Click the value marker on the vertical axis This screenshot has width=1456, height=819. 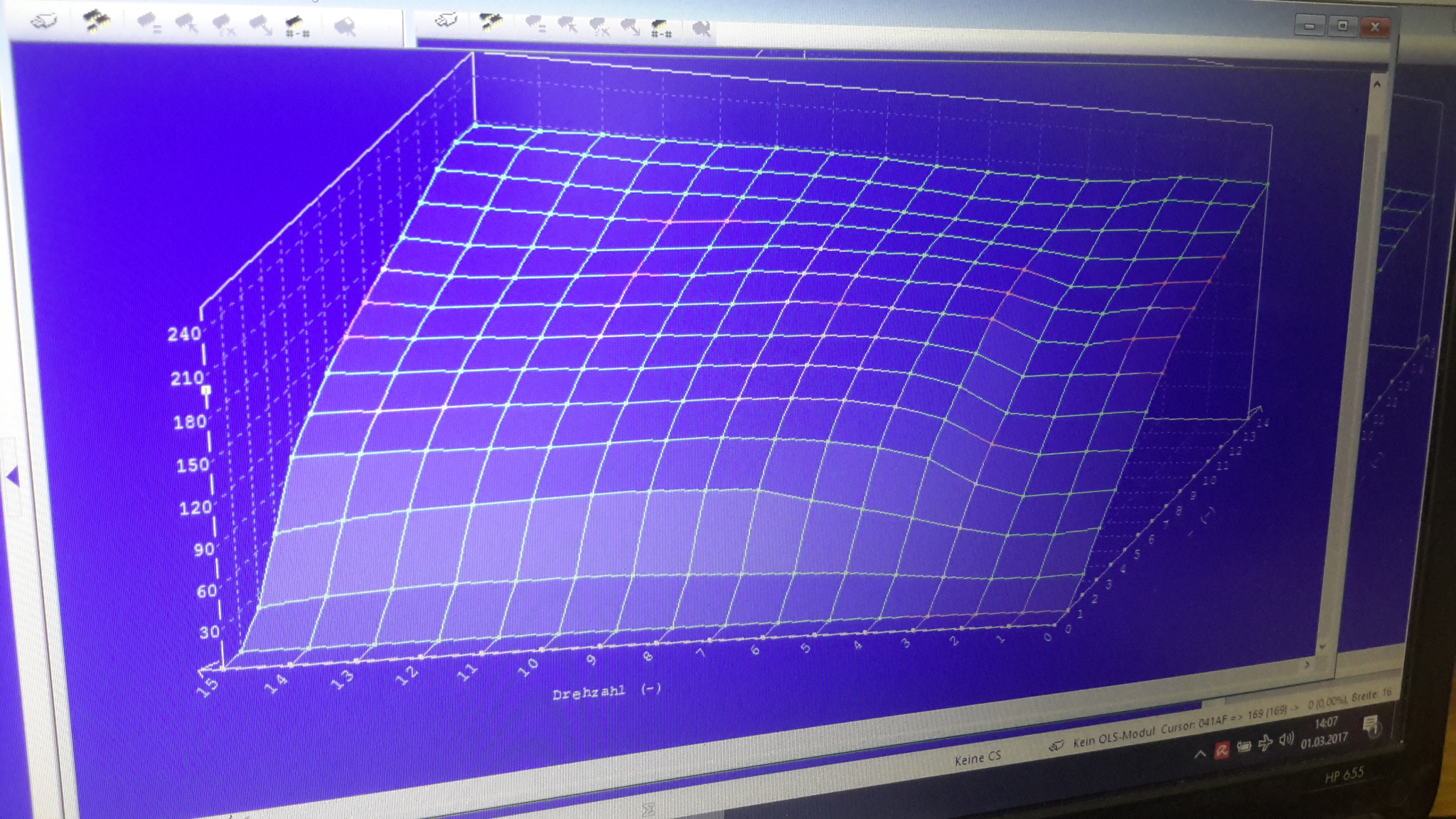click(206, 390)
